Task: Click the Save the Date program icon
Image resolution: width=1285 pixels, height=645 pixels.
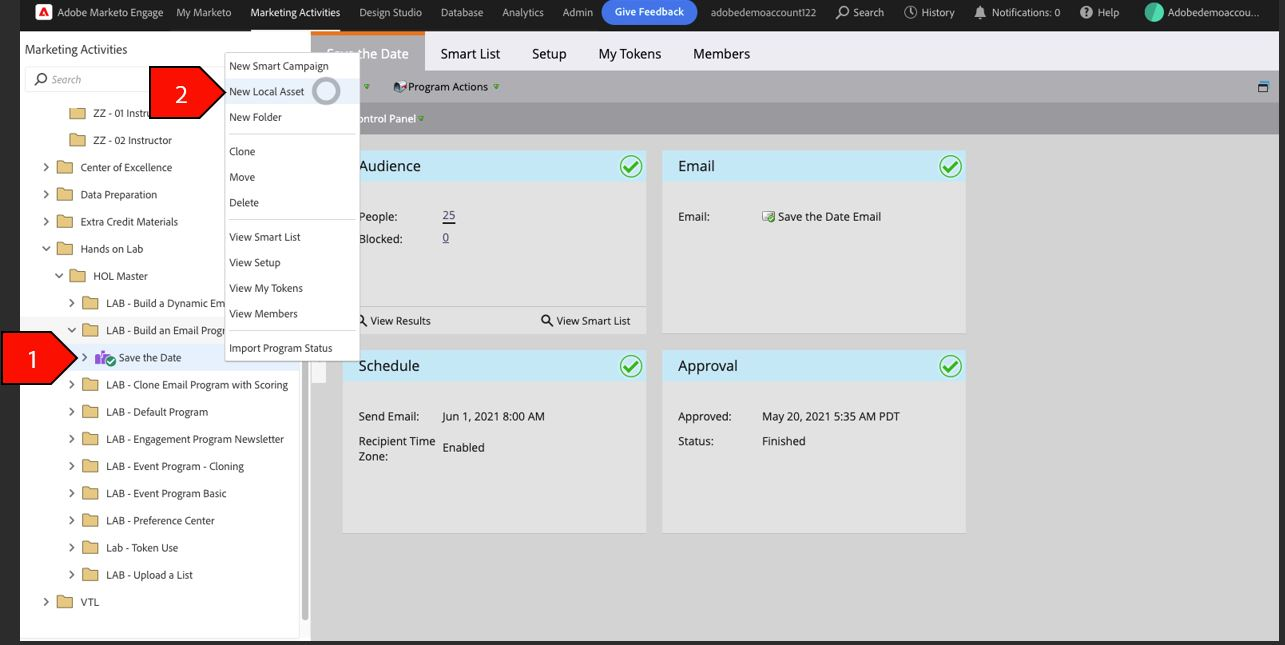Action: click(105, 358)
